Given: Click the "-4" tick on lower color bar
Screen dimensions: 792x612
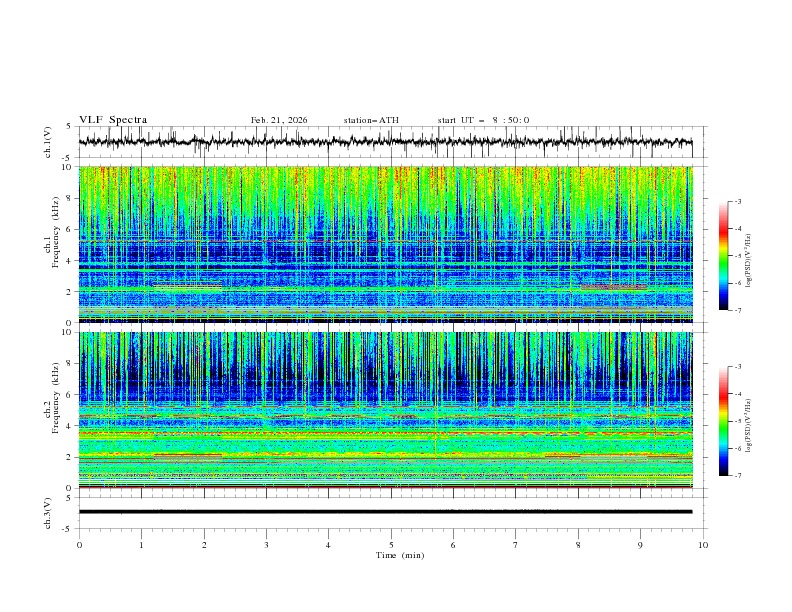Looking at the screenshot, I should (x=738, y=394).
